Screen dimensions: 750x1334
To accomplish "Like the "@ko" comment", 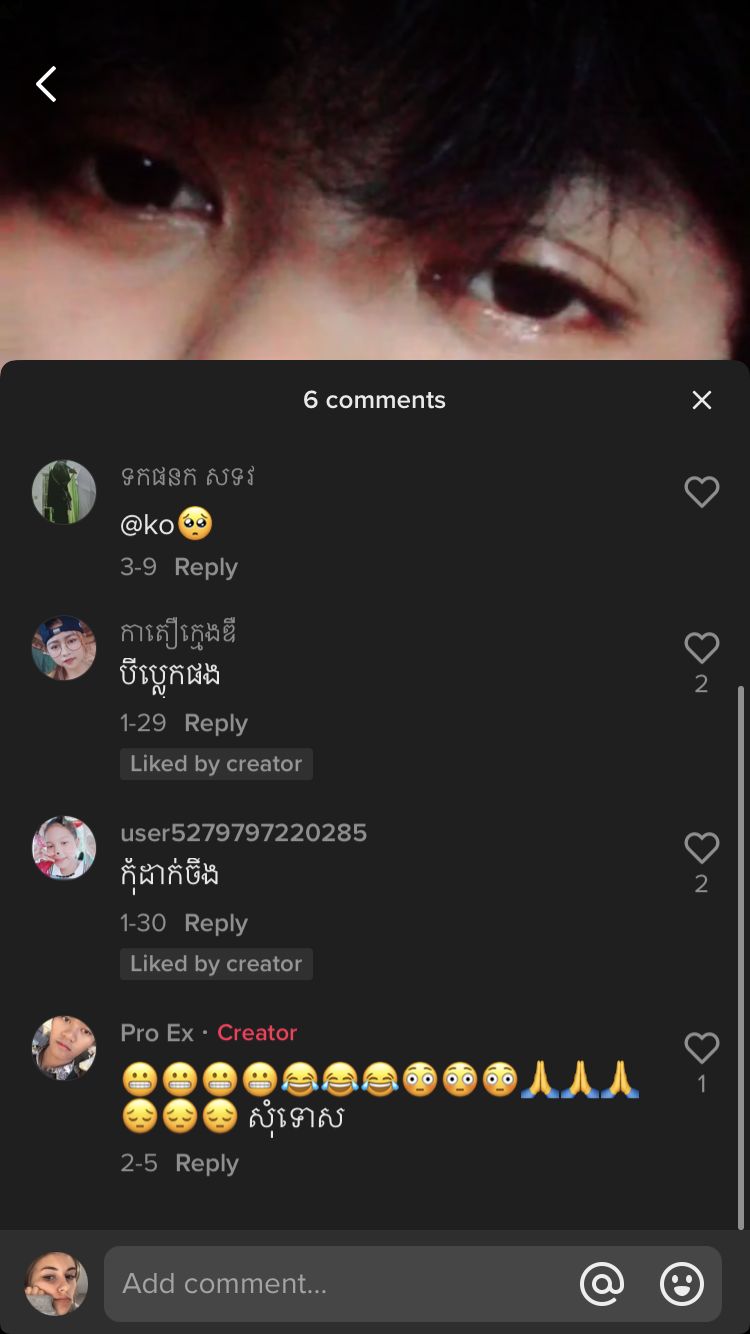I will pos(701,492).
